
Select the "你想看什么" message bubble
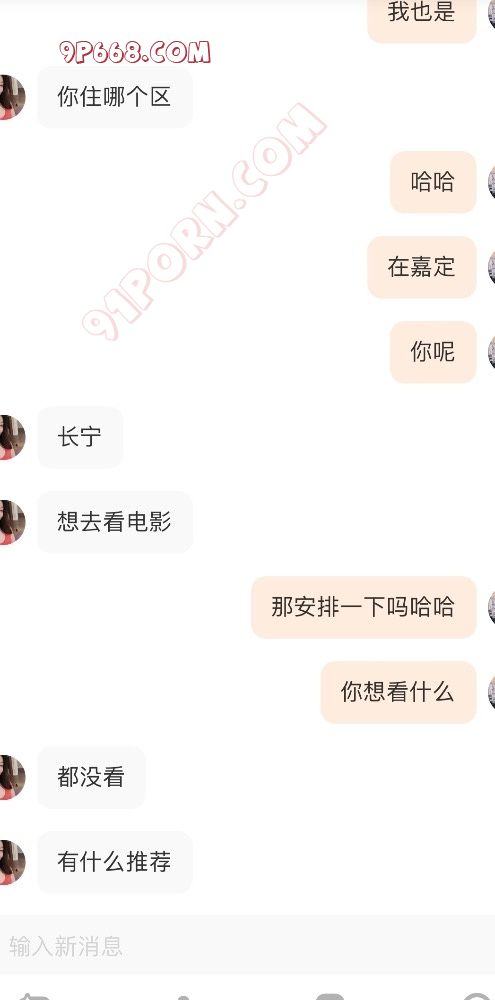click(x=399, y=692)
